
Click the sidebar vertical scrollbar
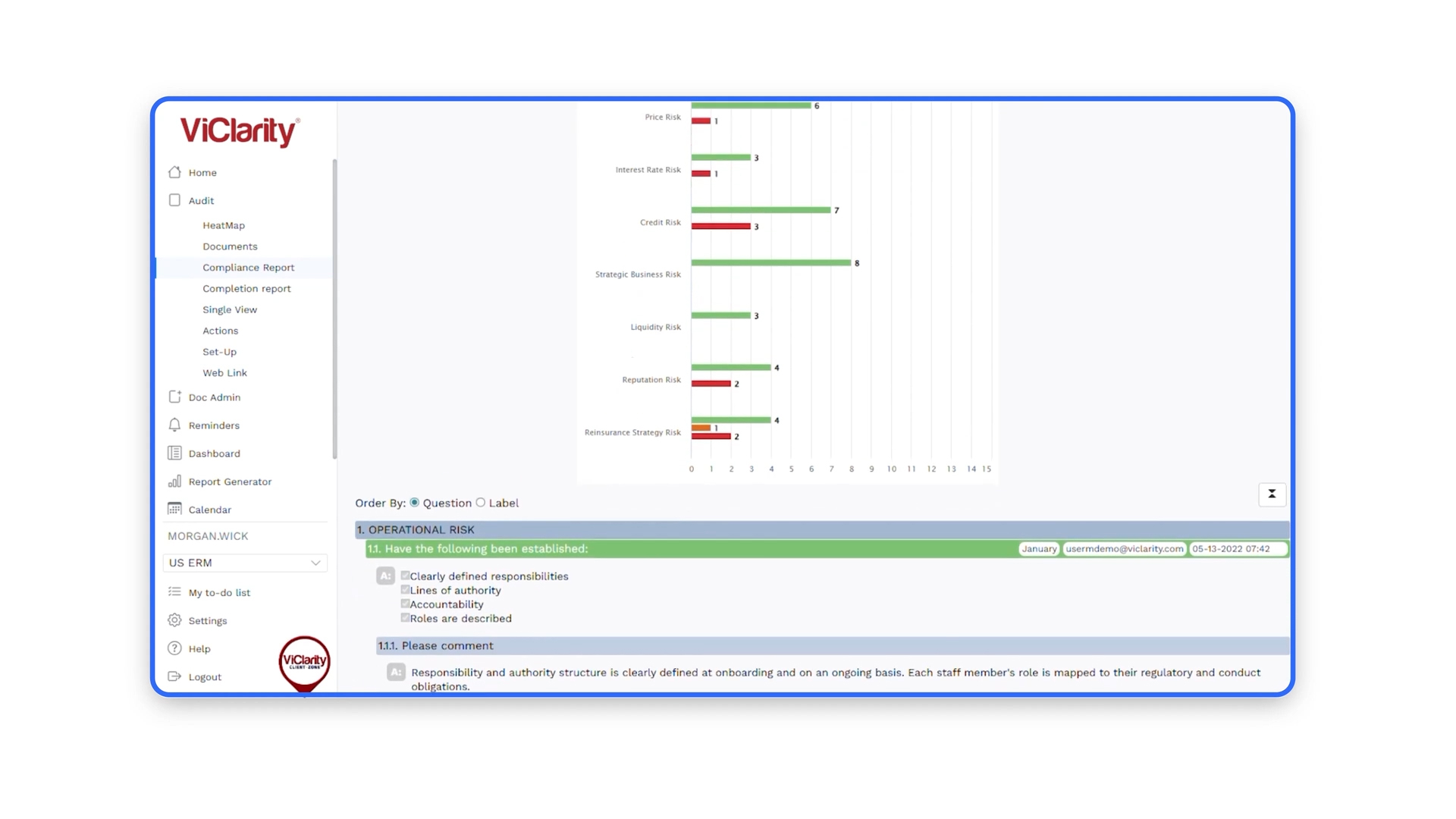coord(334,309)
